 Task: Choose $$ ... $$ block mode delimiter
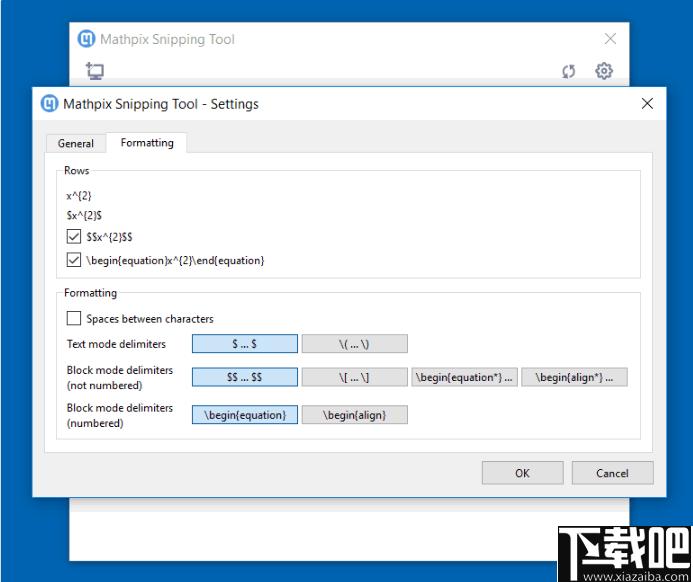(245, 377)
